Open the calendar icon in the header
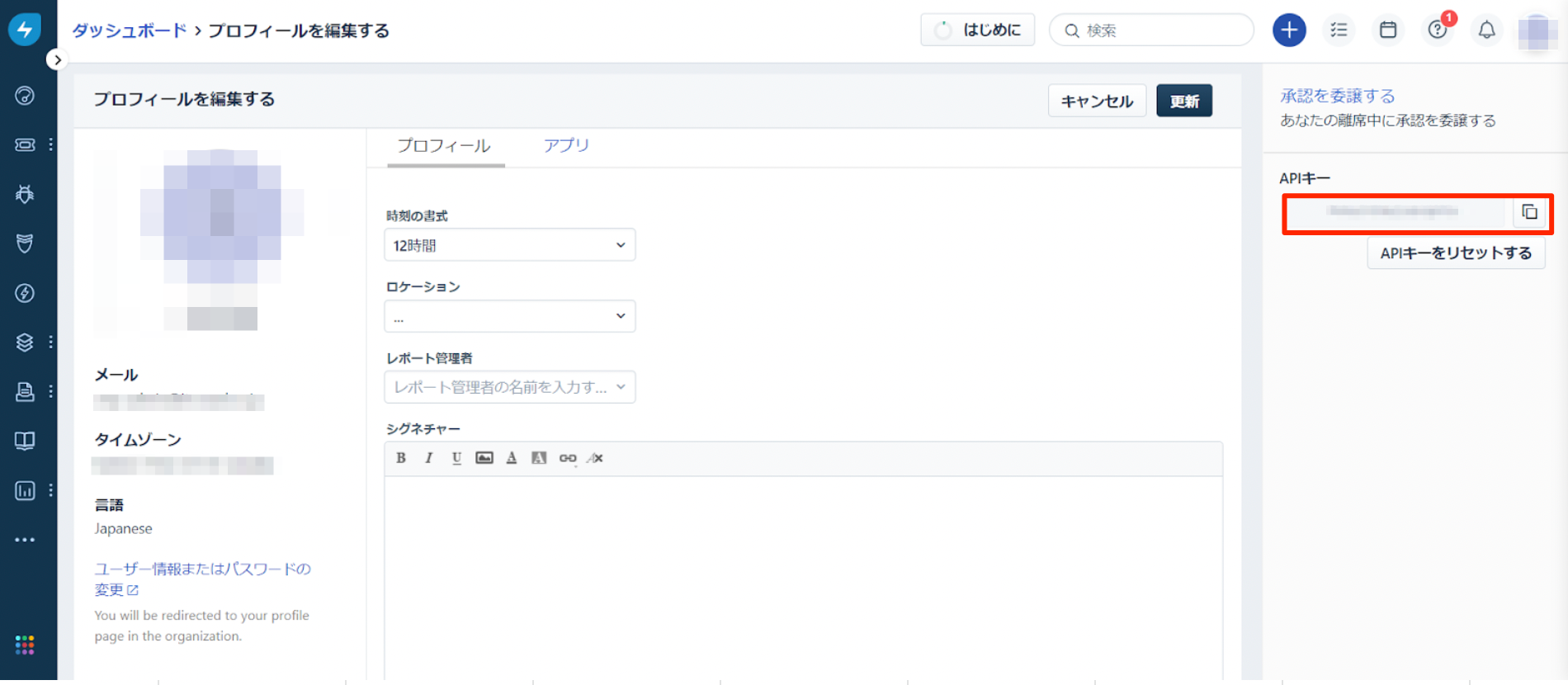The width and height of the screenshot is (1568, 685). coord(1388,31)
